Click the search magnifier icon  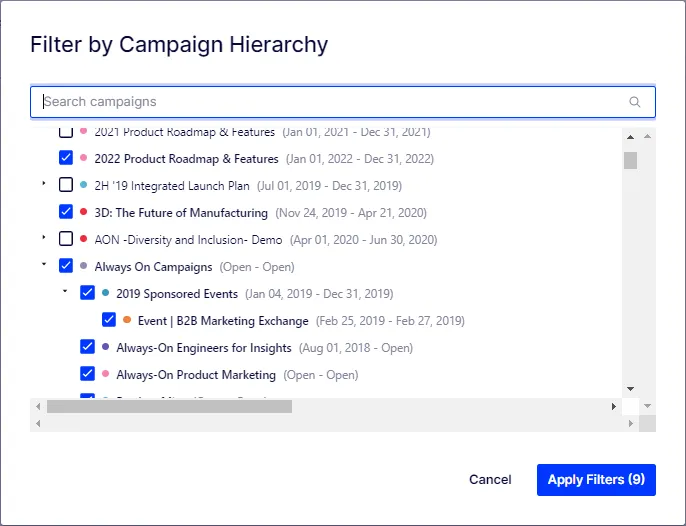[x=634, y=102]
